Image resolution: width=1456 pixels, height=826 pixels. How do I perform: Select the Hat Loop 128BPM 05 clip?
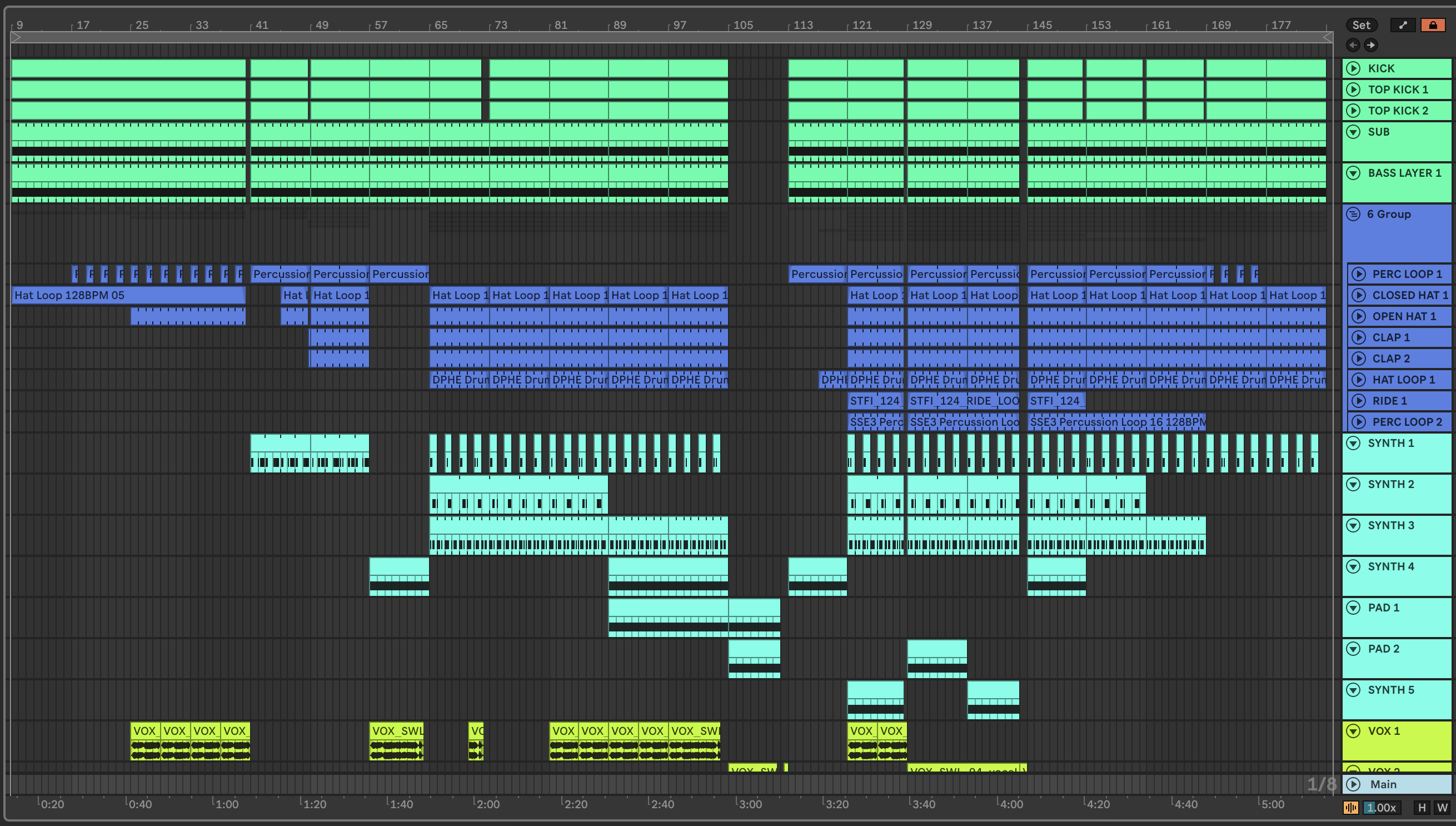[128, 295]
